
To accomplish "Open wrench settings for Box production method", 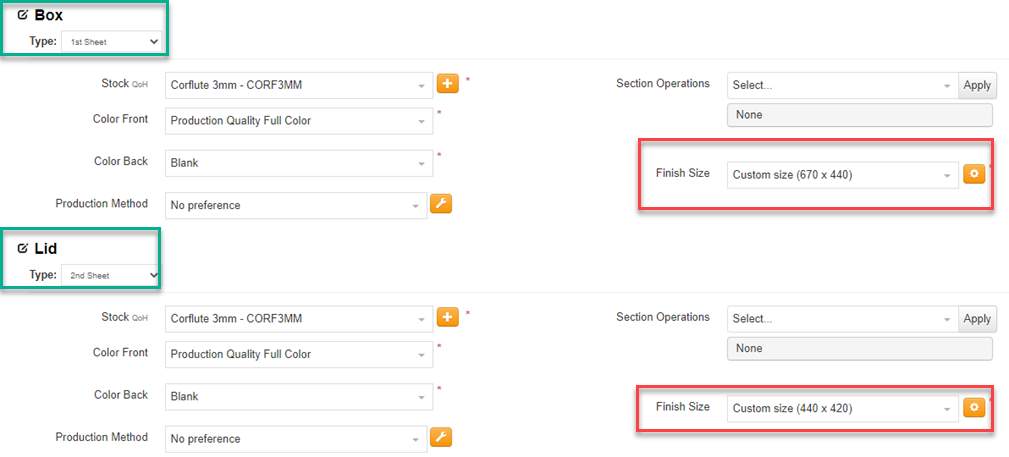I will 440,204.
